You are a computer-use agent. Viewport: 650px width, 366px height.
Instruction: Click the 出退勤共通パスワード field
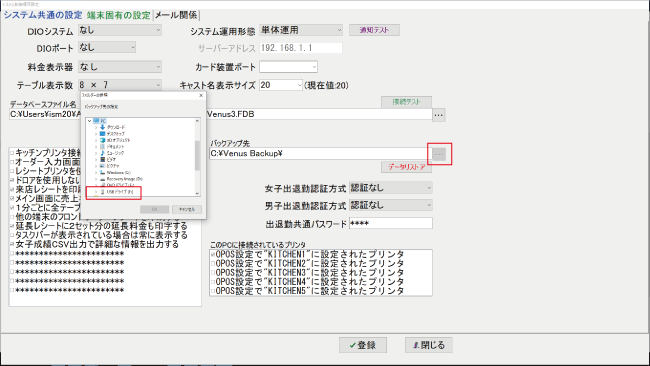click(391, 223)
